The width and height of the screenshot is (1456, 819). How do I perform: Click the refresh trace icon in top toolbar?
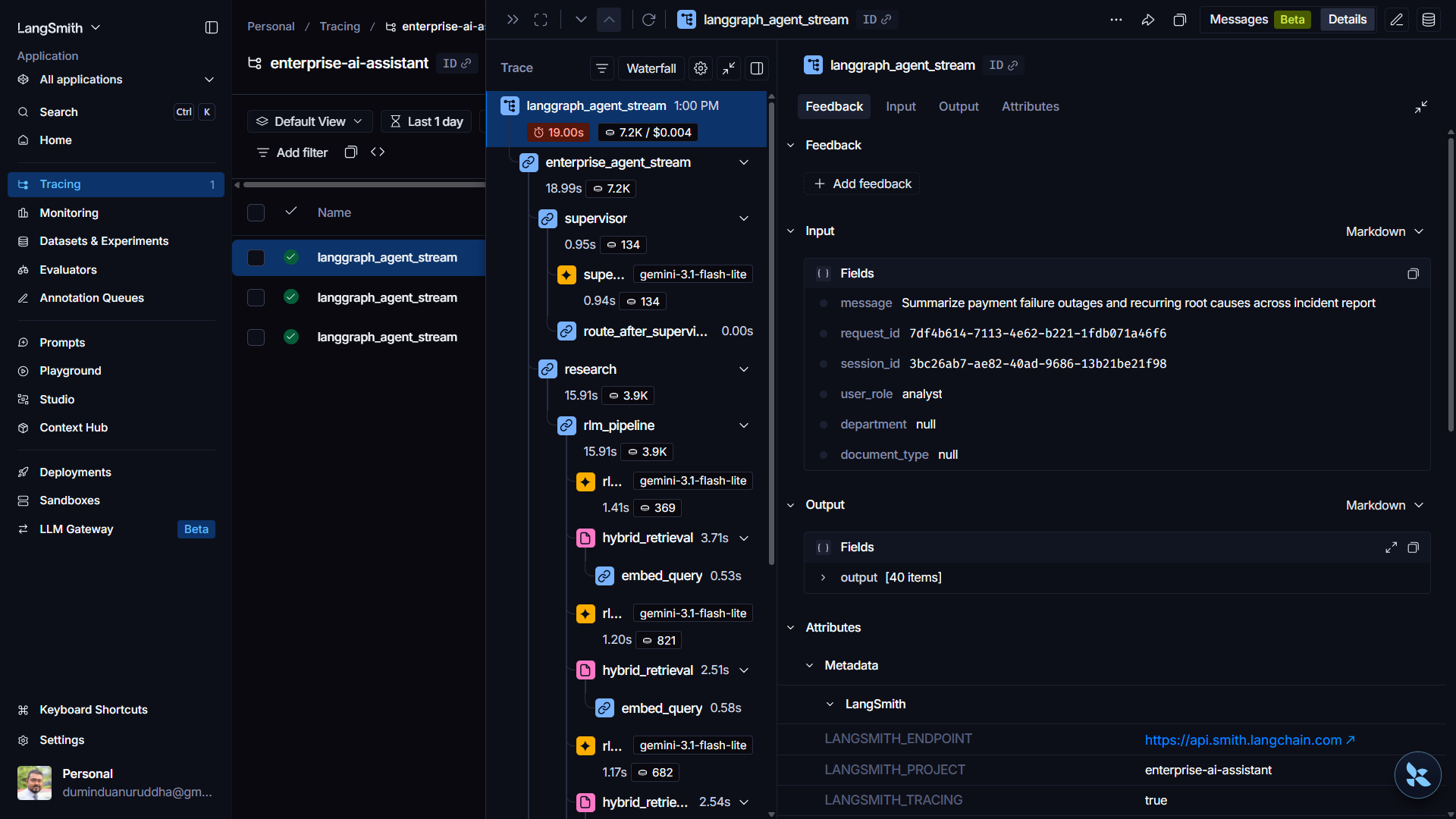[x=648, y=20]
